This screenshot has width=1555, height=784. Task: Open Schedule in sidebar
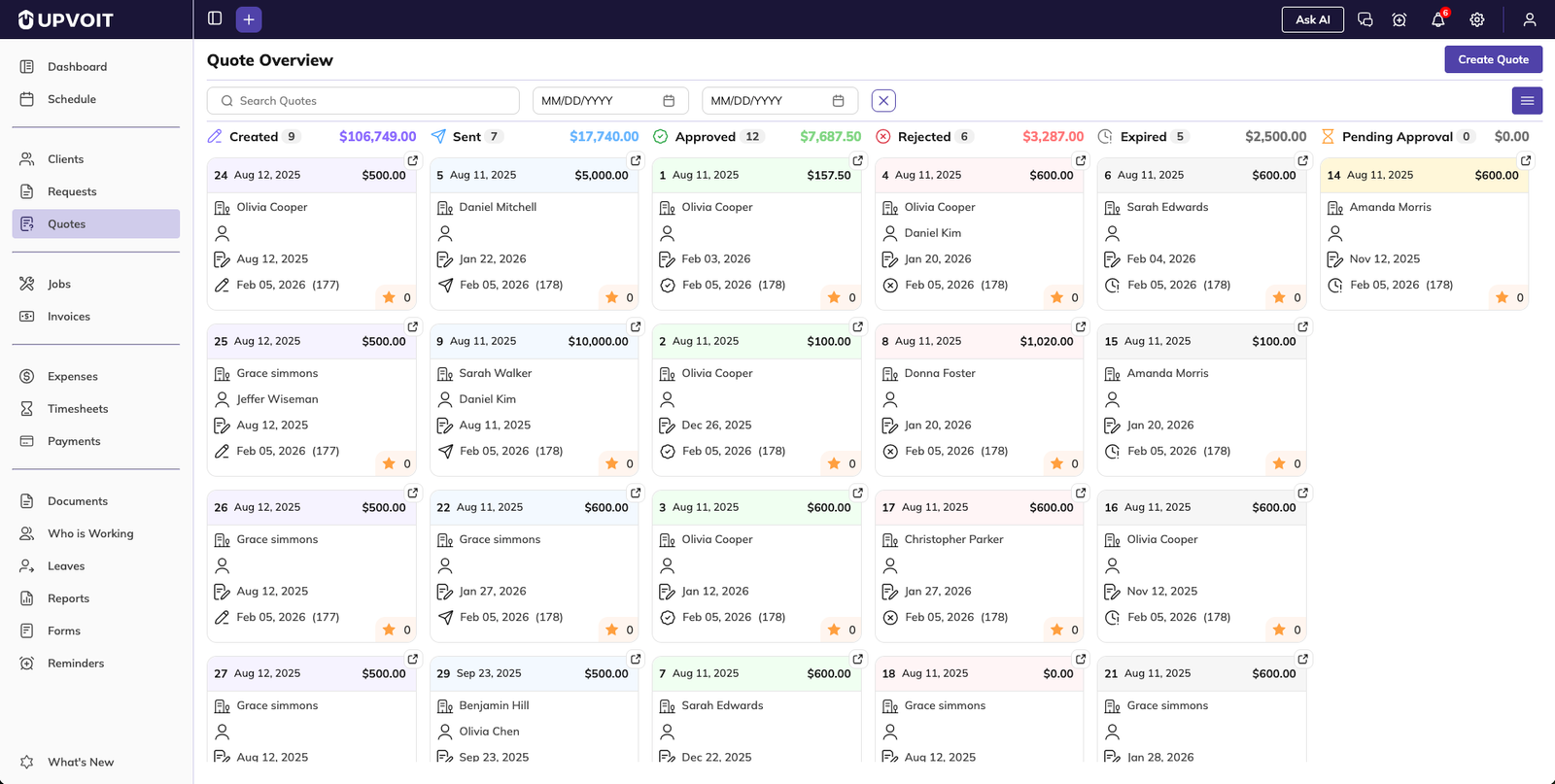point(96,99)
